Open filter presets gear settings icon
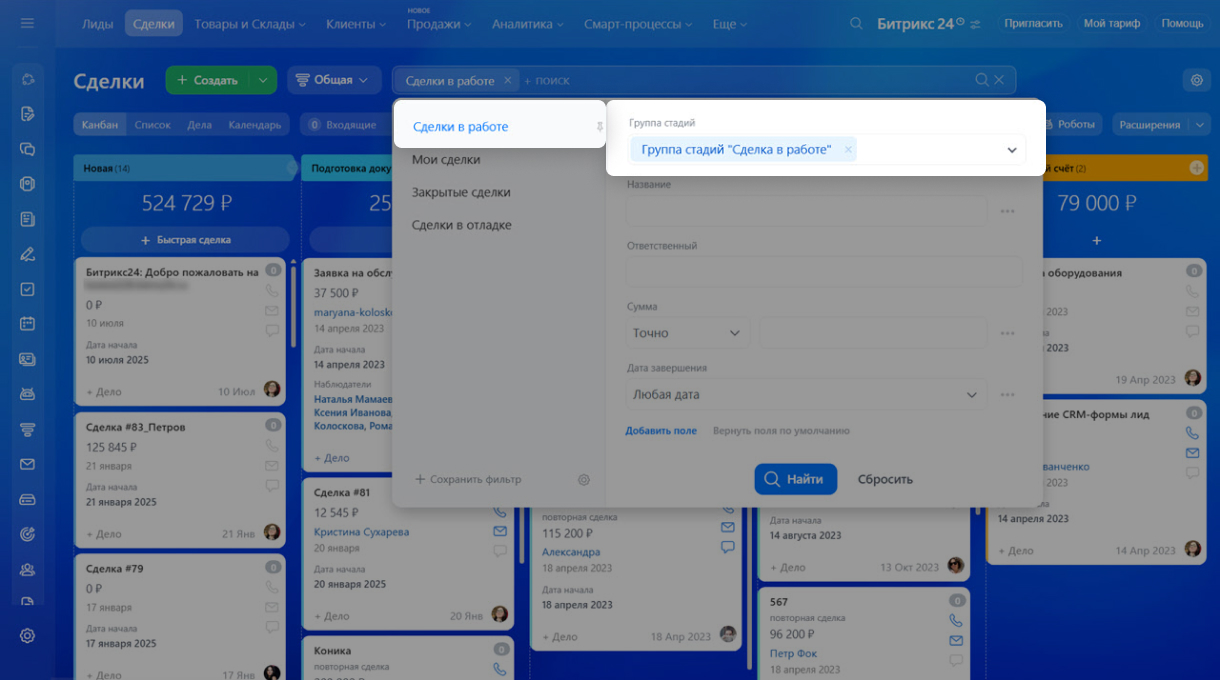 (584, 480)
